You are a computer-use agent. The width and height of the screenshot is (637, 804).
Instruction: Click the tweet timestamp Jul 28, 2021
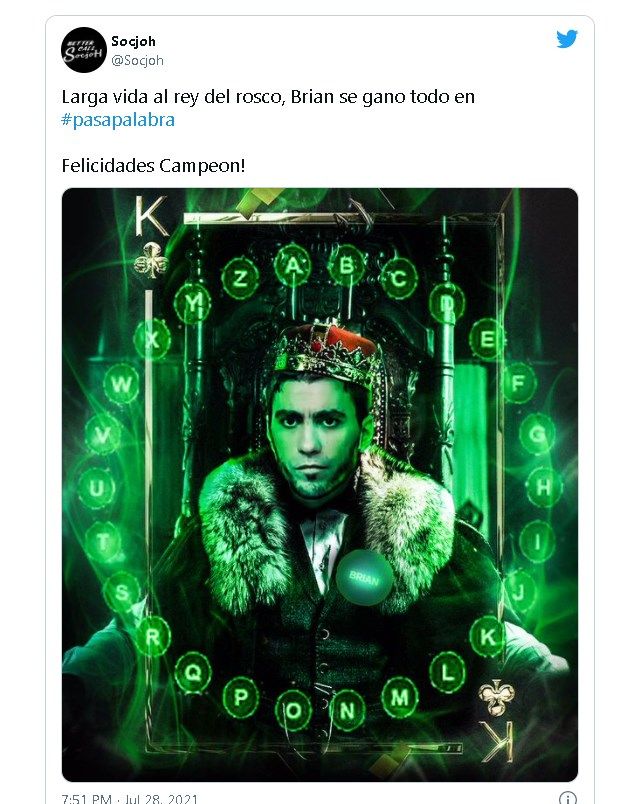pyautogui.click(x=130, y=799)
